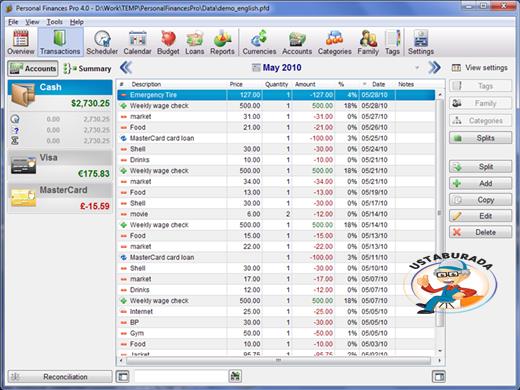Click the green icon beside the bottom search field
The image size is (520, 390).
click(x=235, y=377)
